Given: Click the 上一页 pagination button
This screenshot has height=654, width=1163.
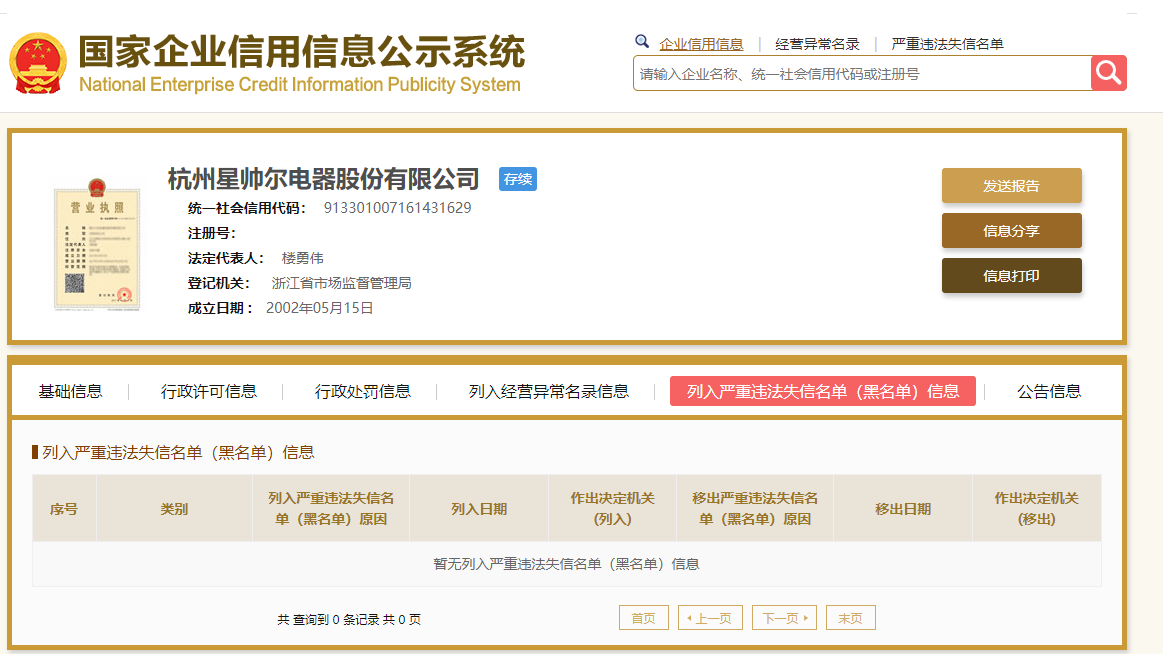Looking at the screenshot, I should [710, 618].
